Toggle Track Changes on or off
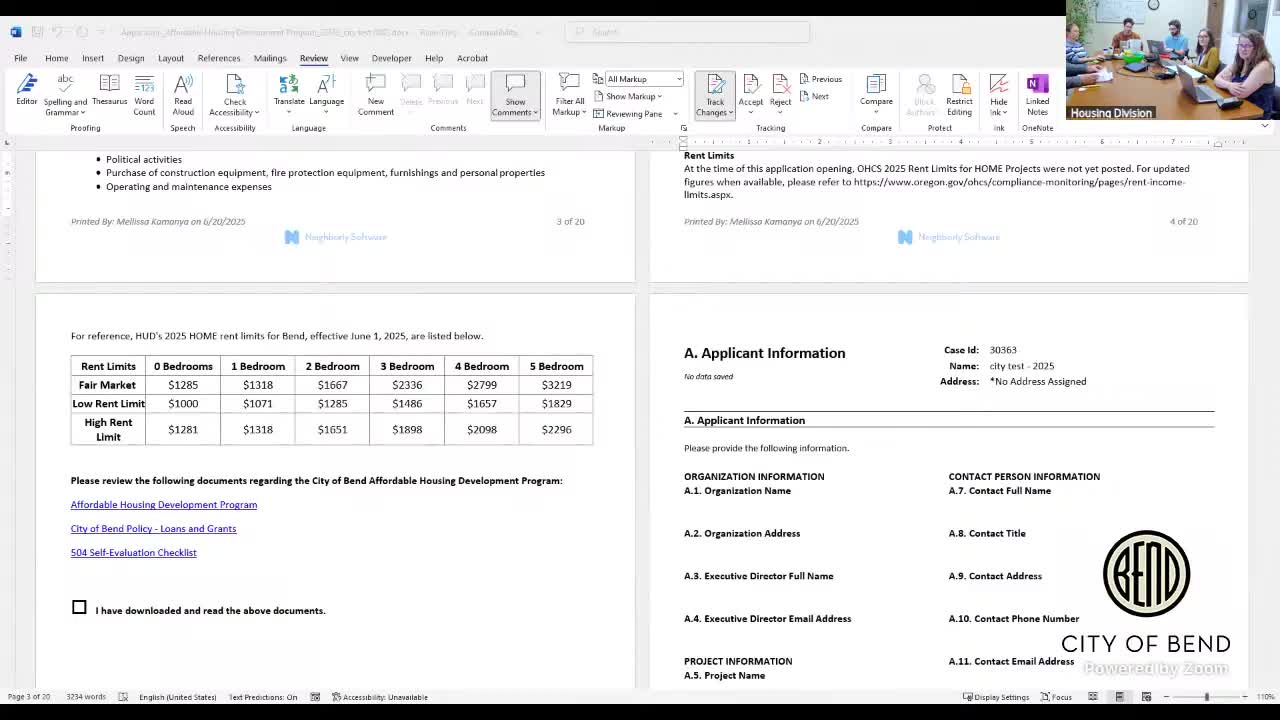1280x720 pixels. coord(715,86)
